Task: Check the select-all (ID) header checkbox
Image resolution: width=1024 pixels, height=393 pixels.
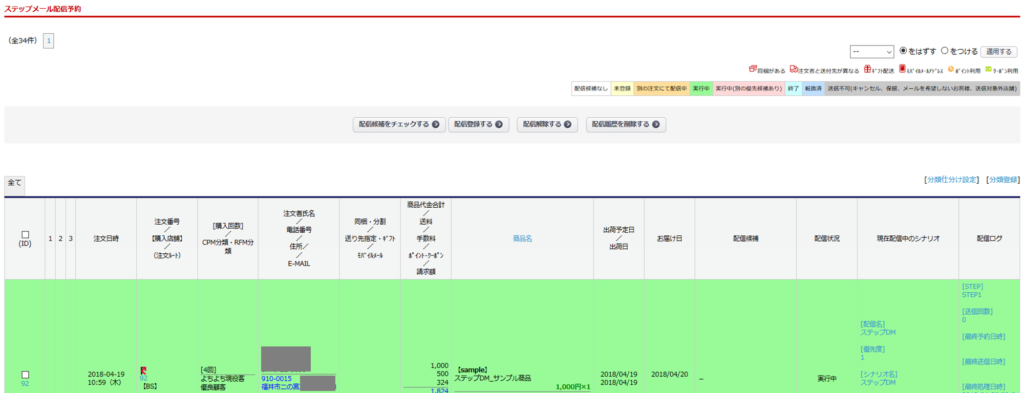Action: click(25, 234)
